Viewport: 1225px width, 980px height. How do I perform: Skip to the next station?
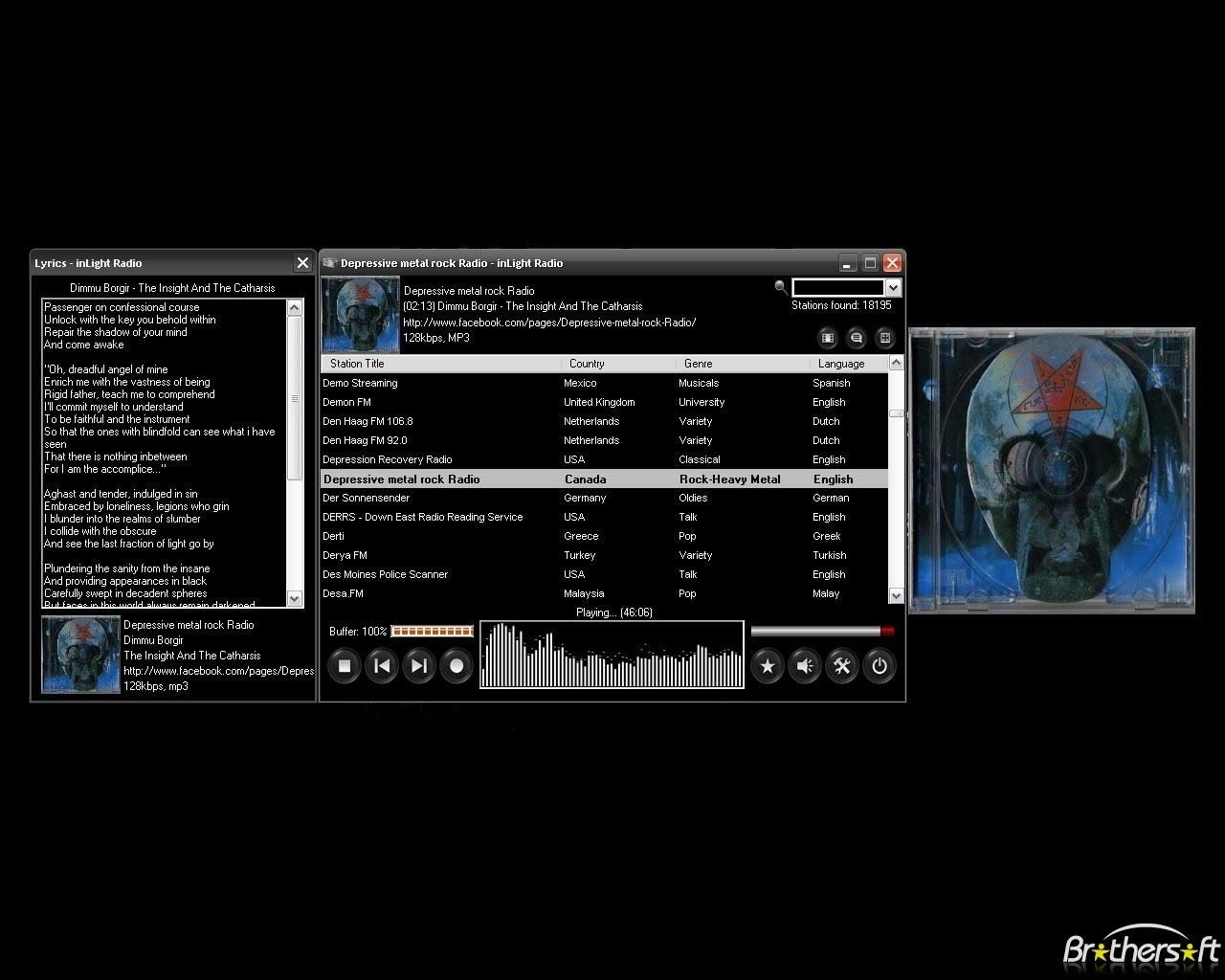pyautogui.click(x=419, y=666)
